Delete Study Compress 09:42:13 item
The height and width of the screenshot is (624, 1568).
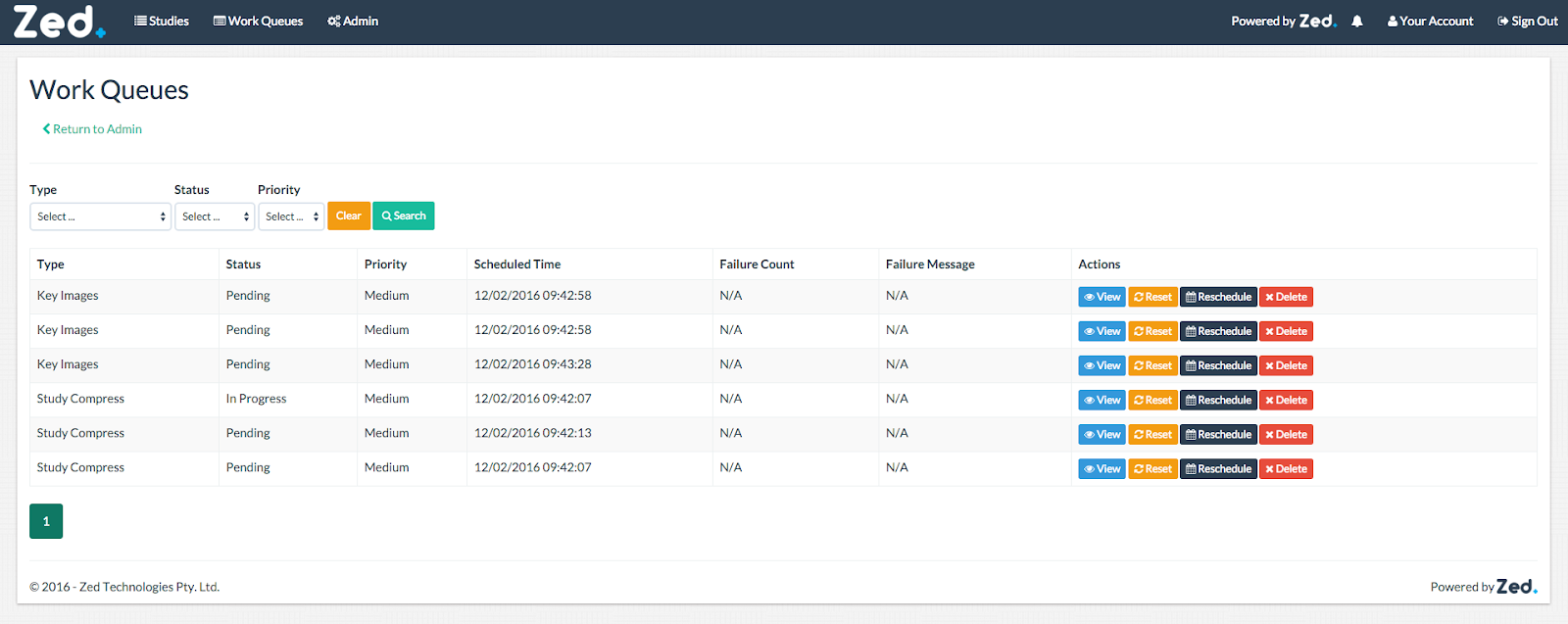(1286, 434)
